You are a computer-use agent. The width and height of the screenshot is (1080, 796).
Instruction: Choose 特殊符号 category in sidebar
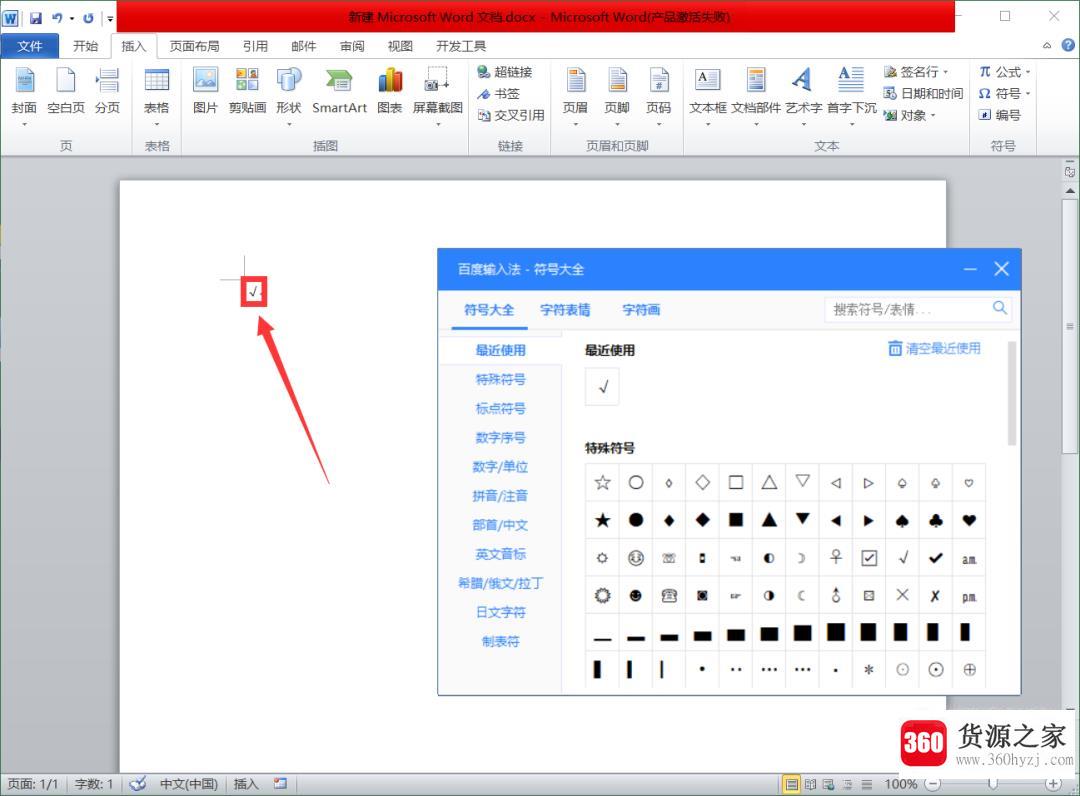pyautogui.click(x=501, y=379)
